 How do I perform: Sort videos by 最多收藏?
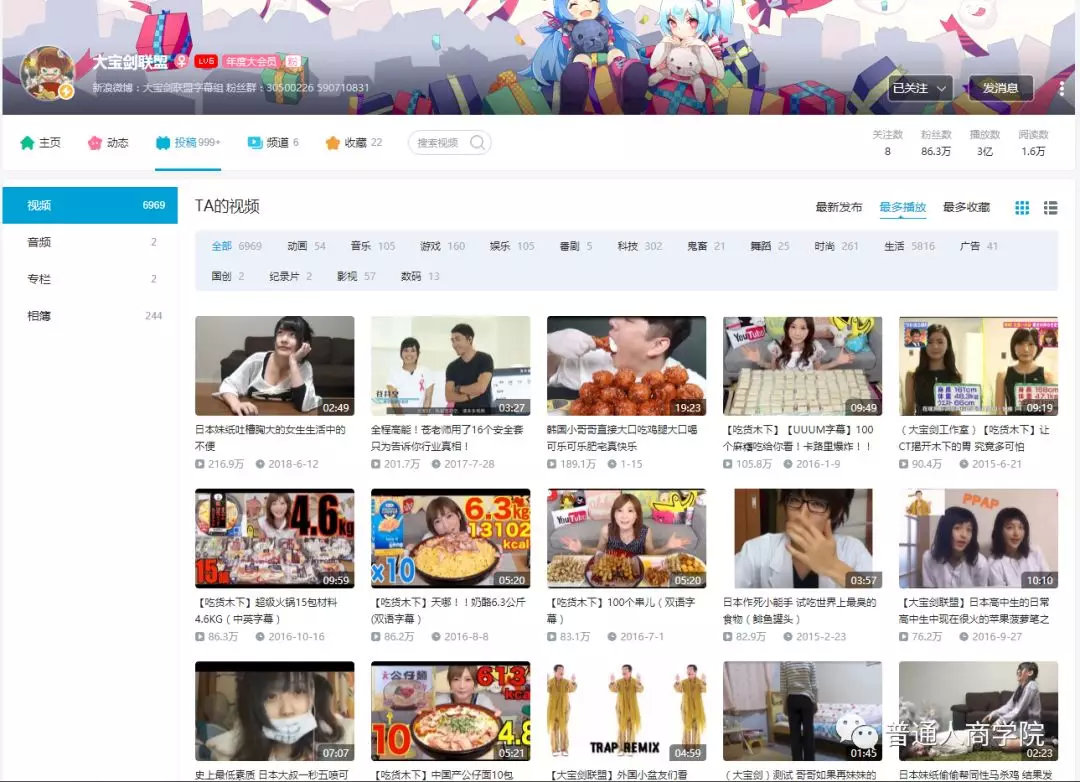point(966,207)
